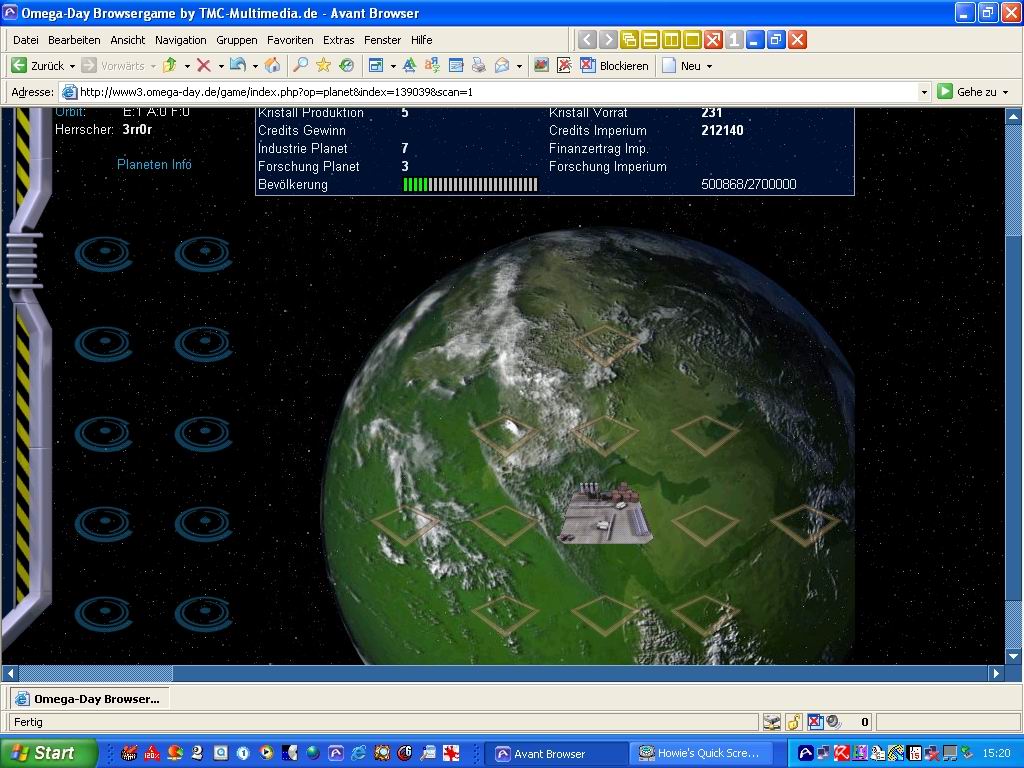1024x768 pixels.
Task: Open the mail icon's dropdown arrow
Action: click(x=519, y=66)
